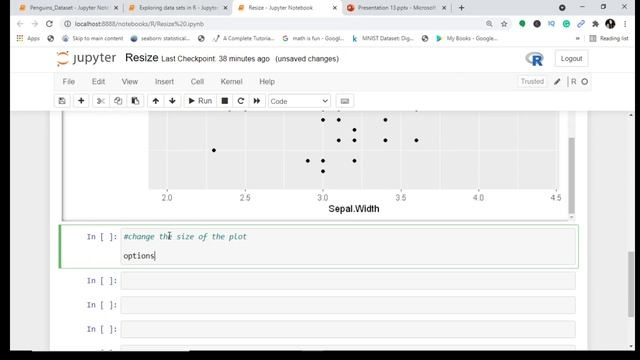Switch to the Presentation 13.pptx browser tab
Screen dimensions: 640x360
coord(396,8)
